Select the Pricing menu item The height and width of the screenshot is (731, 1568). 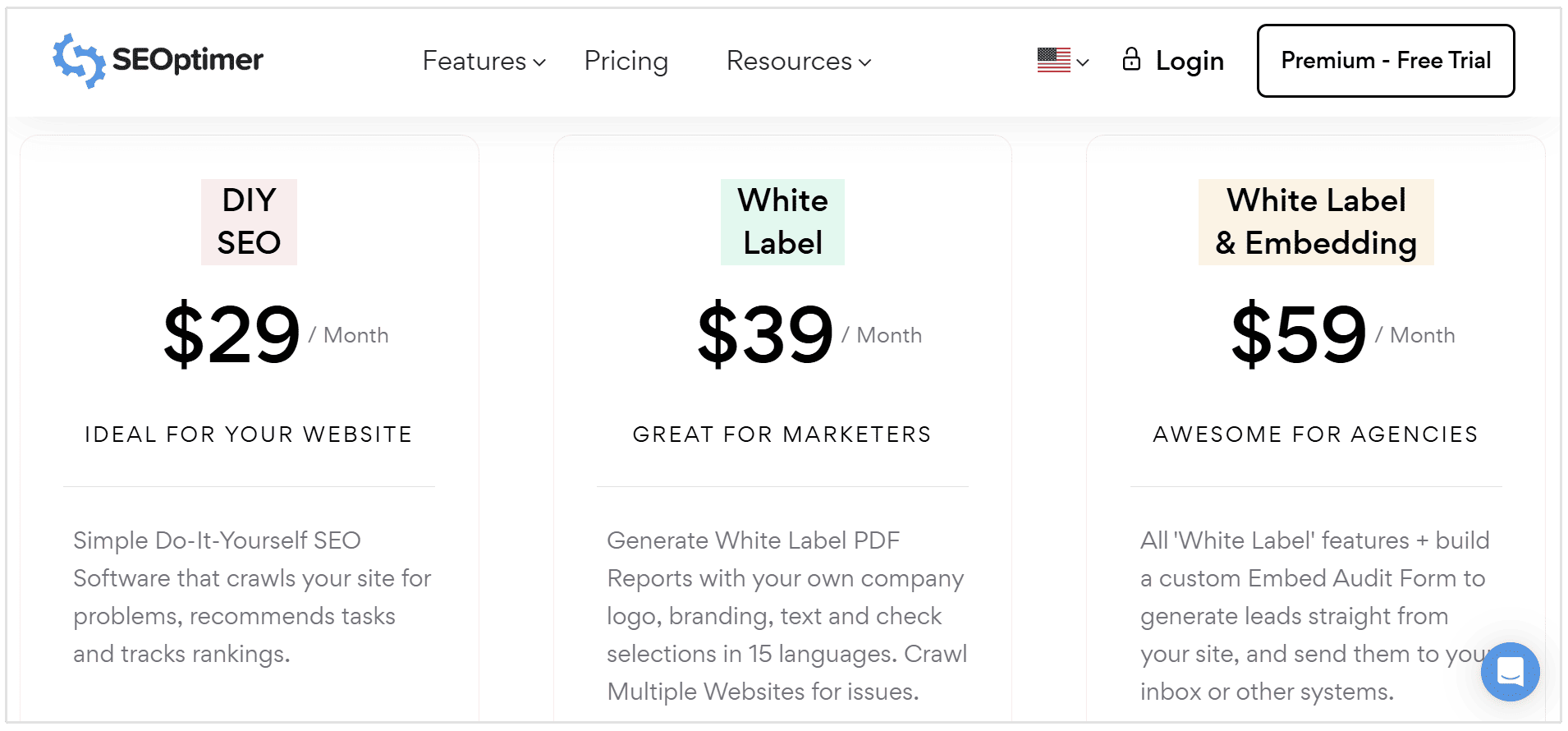coord(626,60)
